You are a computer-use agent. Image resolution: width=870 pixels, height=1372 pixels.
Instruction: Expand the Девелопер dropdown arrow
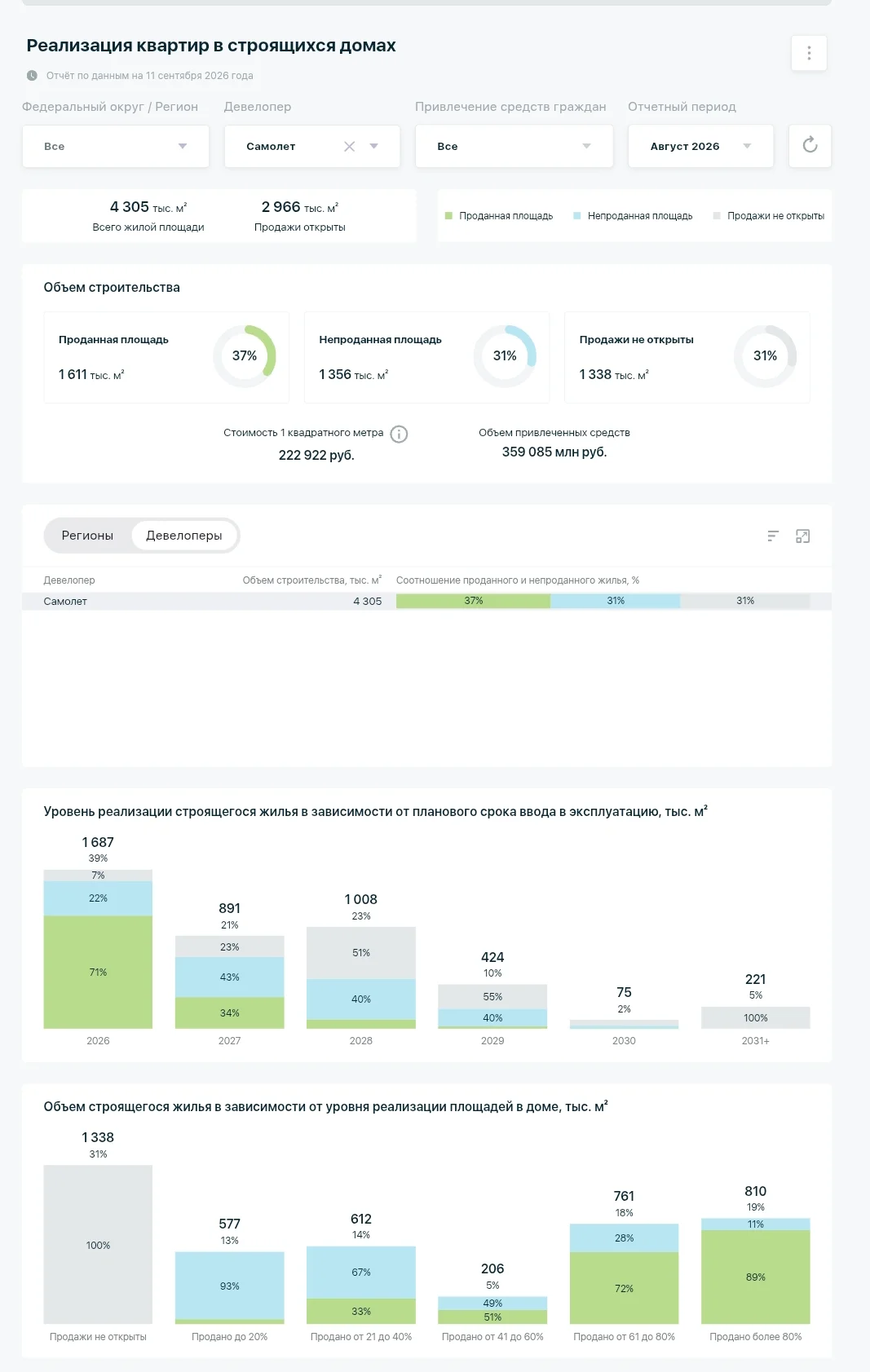(374, 147)
